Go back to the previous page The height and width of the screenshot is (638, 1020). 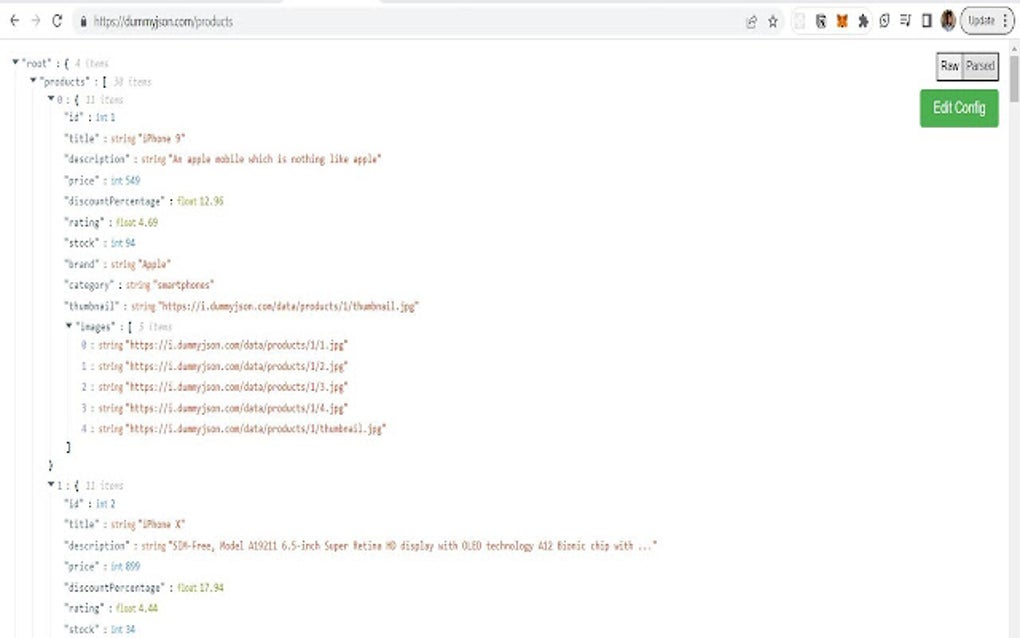(14, 21)
